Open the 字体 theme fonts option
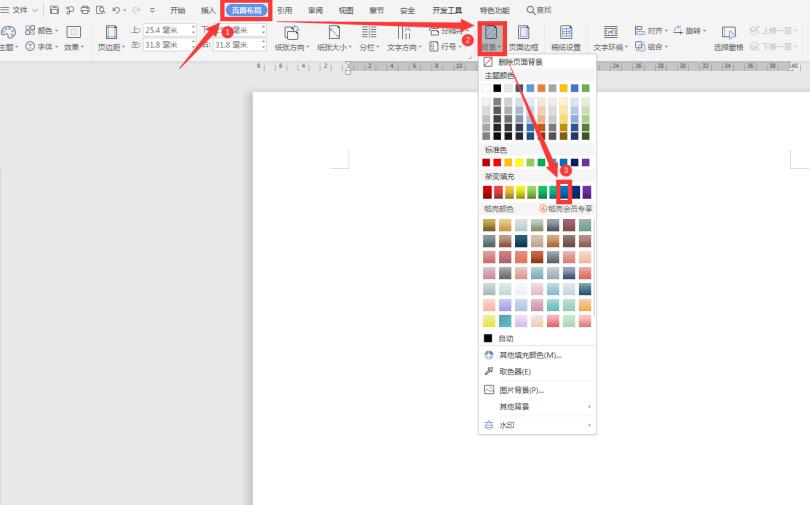The height and width of the screenshot is (505, 810). (x=41, y=46)
